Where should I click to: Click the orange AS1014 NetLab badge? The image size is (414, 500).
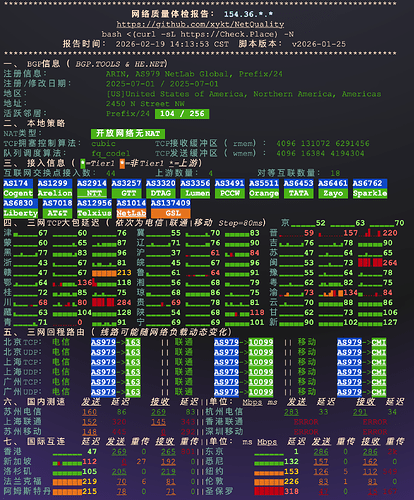[x=131, y=208]
